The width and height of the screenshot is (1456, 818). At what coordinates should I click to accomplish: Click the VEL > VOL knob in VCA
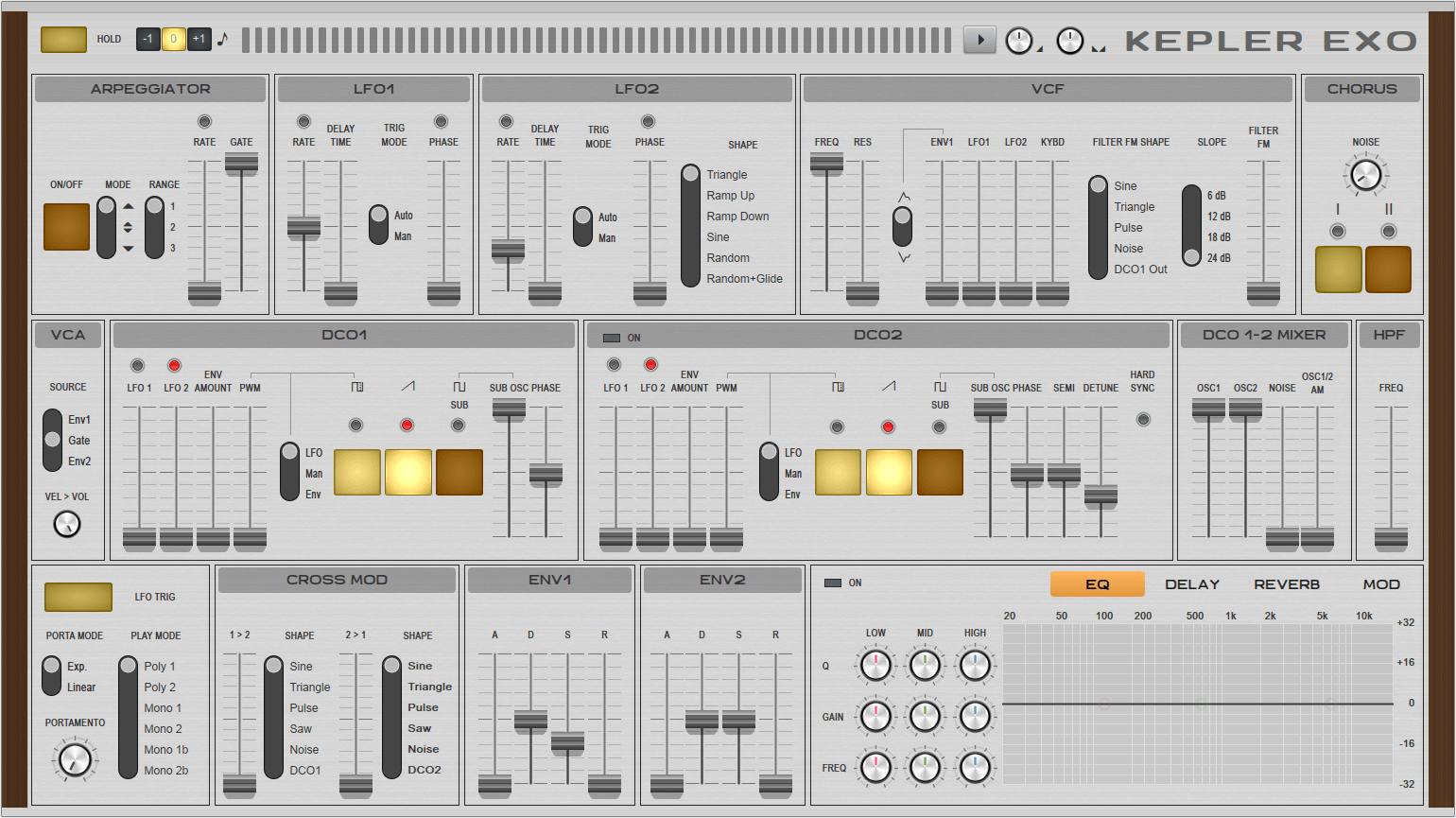point(66,525)
